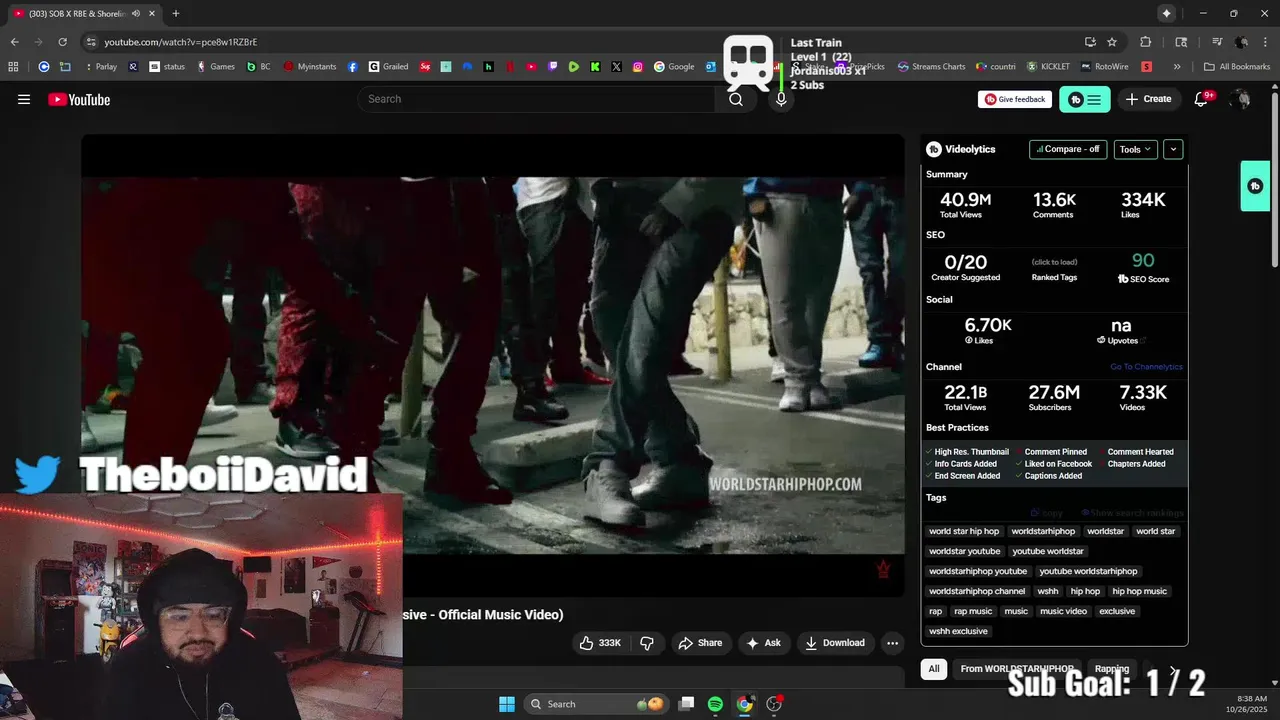Open the TubeBuddy menu button in header
Image resolution: width=1280 pixels, height=720 pixels.
click(x=1085, y=99)
